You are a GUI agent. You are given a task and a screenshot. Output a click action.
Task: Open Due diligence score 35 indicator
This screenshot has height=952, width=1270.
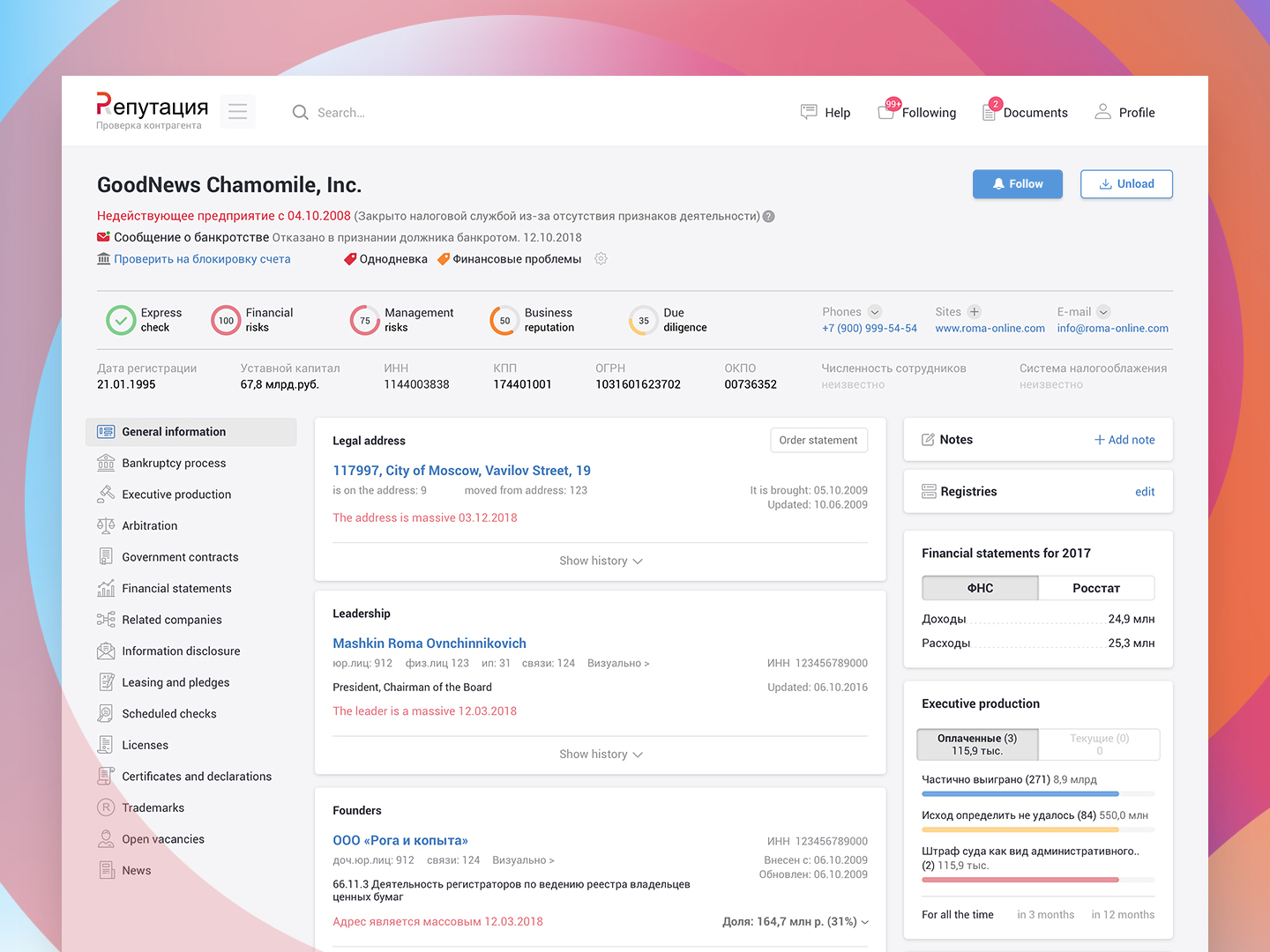pos(644,320)
